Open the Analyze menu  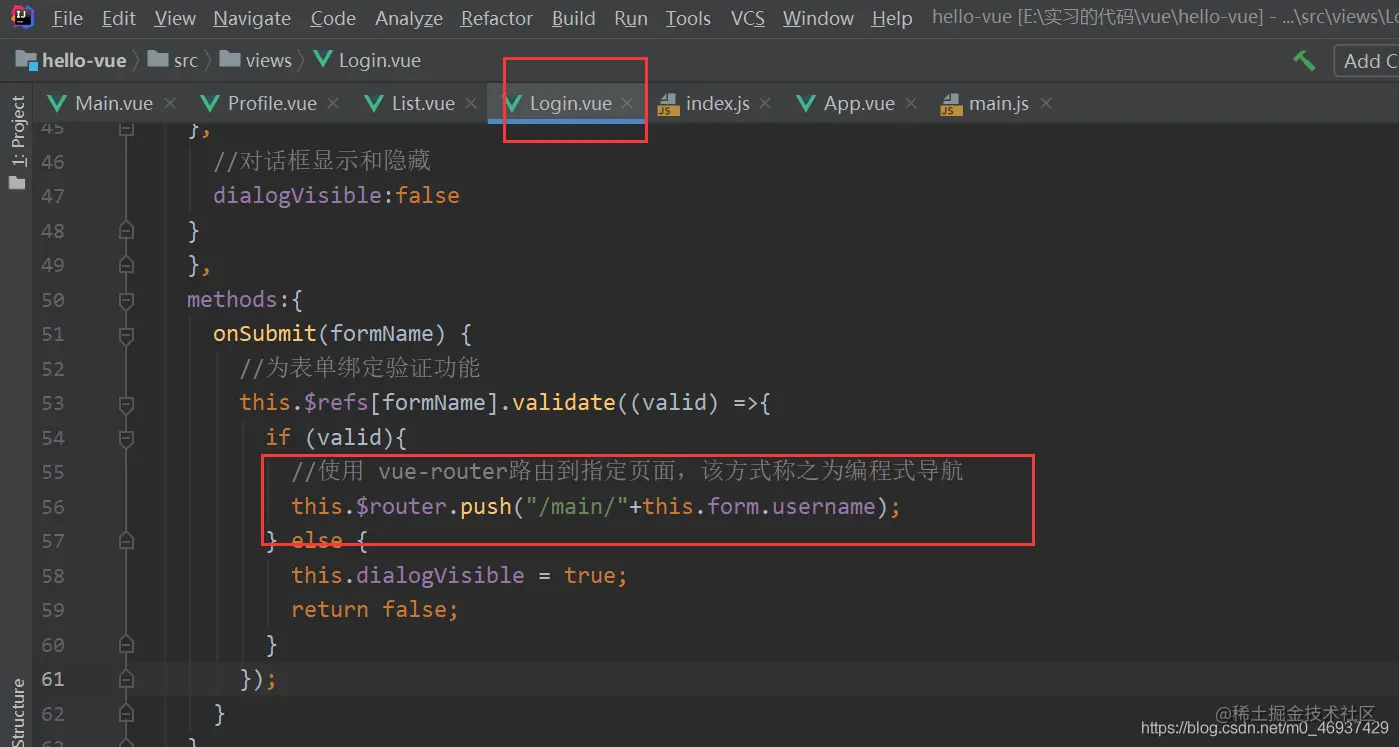click(409, 18)
